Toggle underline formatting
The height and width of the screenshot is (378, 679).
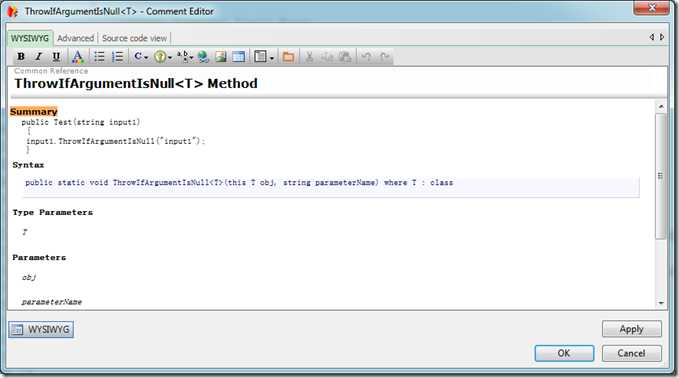(x=56, y=56)
